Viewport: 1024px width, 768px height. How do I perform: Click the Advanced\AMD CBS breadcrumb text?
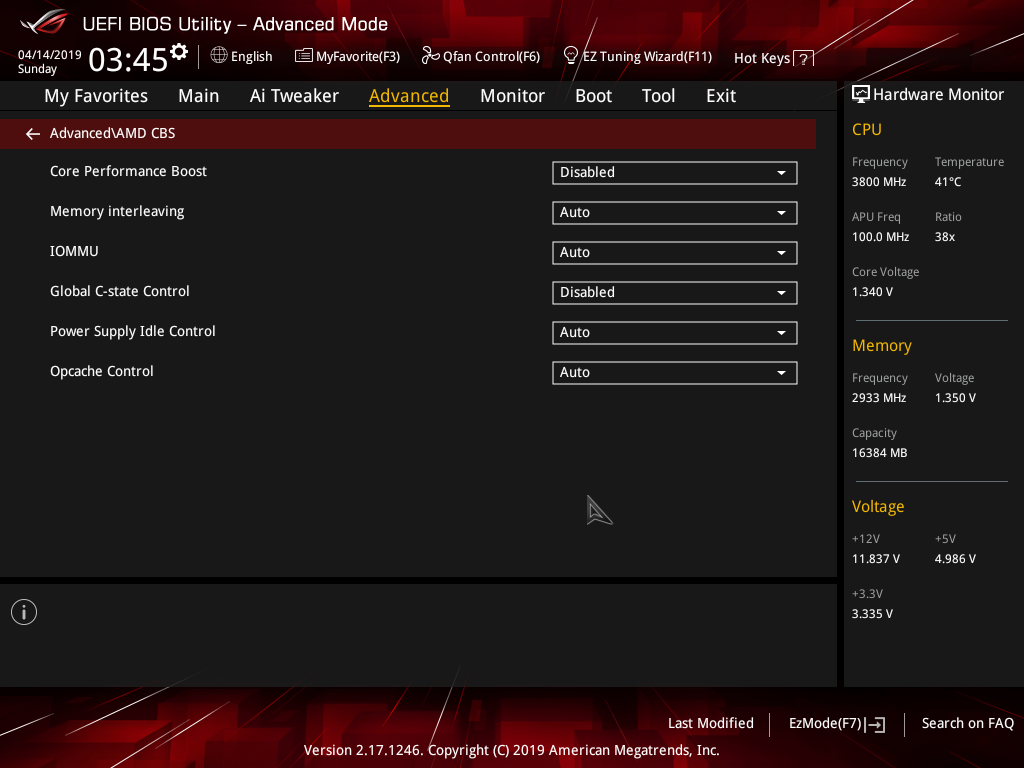(x=112, y=133)
